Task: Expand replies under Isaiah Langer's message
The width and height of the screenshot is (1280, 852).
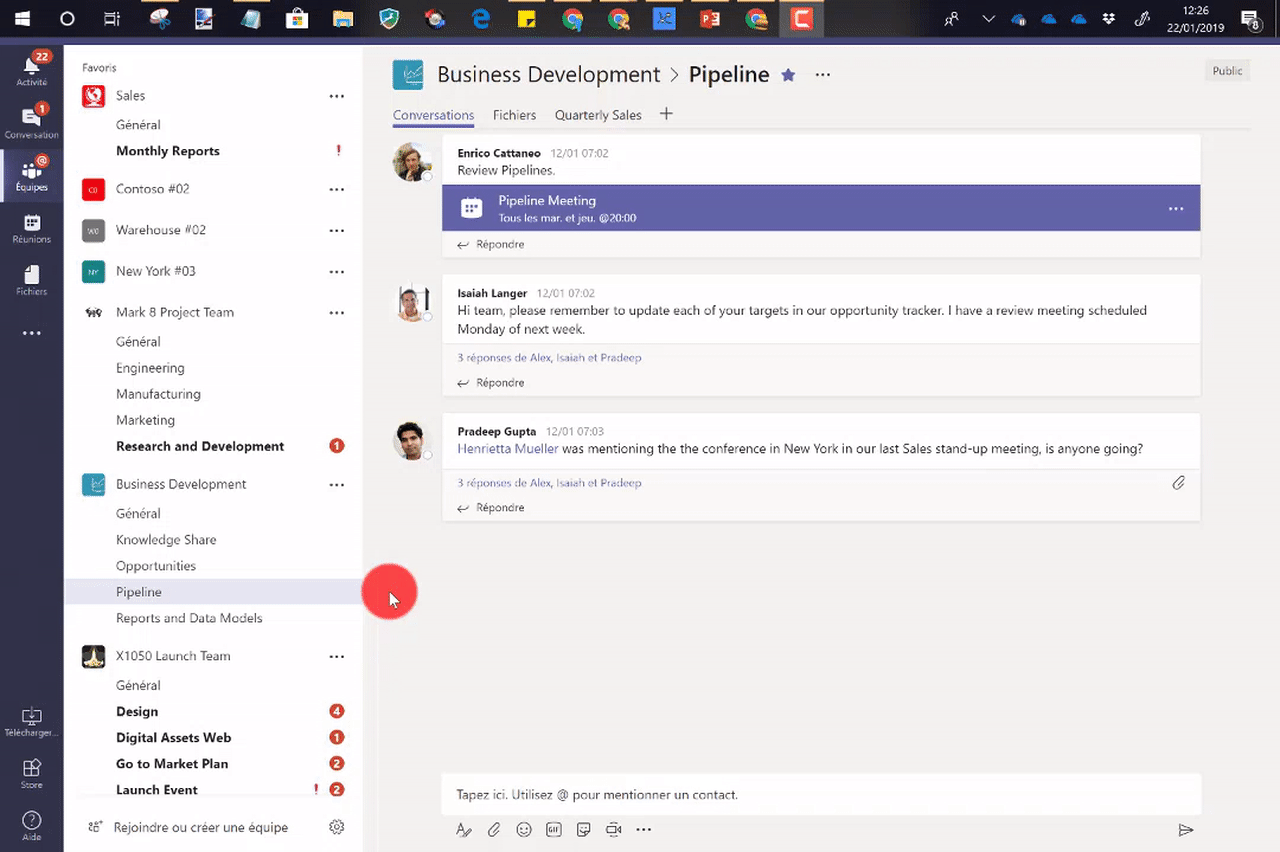Action: [549, 357]
